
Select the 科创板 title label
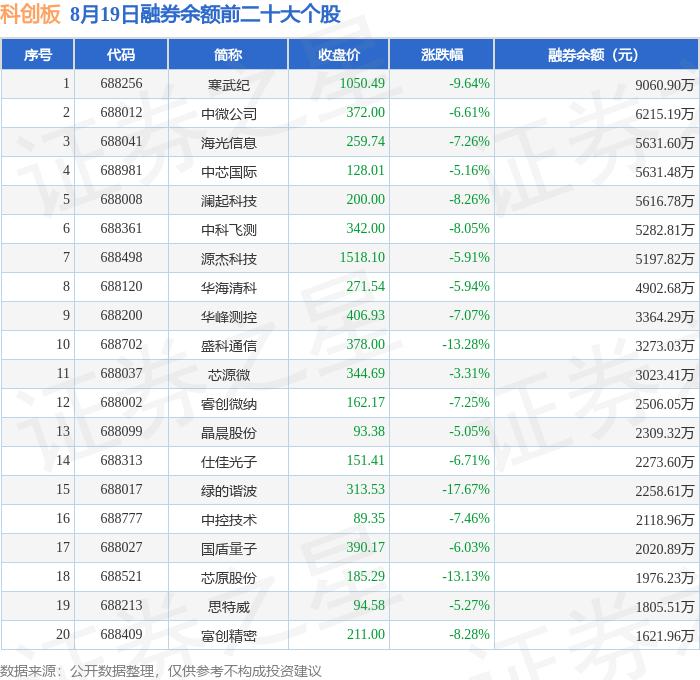(x=30, y=14)
